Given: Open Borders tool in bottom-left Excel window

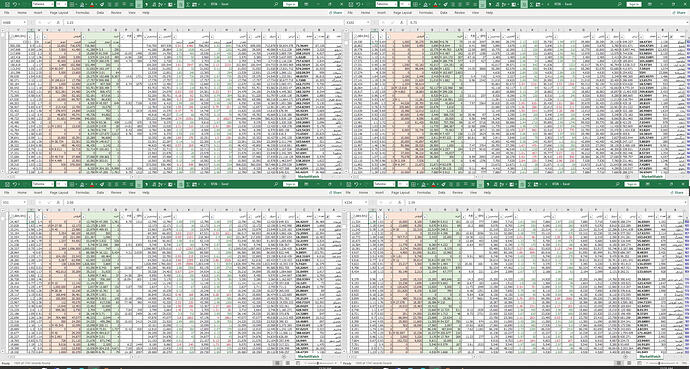Looking at the screenshot, I should [72, 184].
